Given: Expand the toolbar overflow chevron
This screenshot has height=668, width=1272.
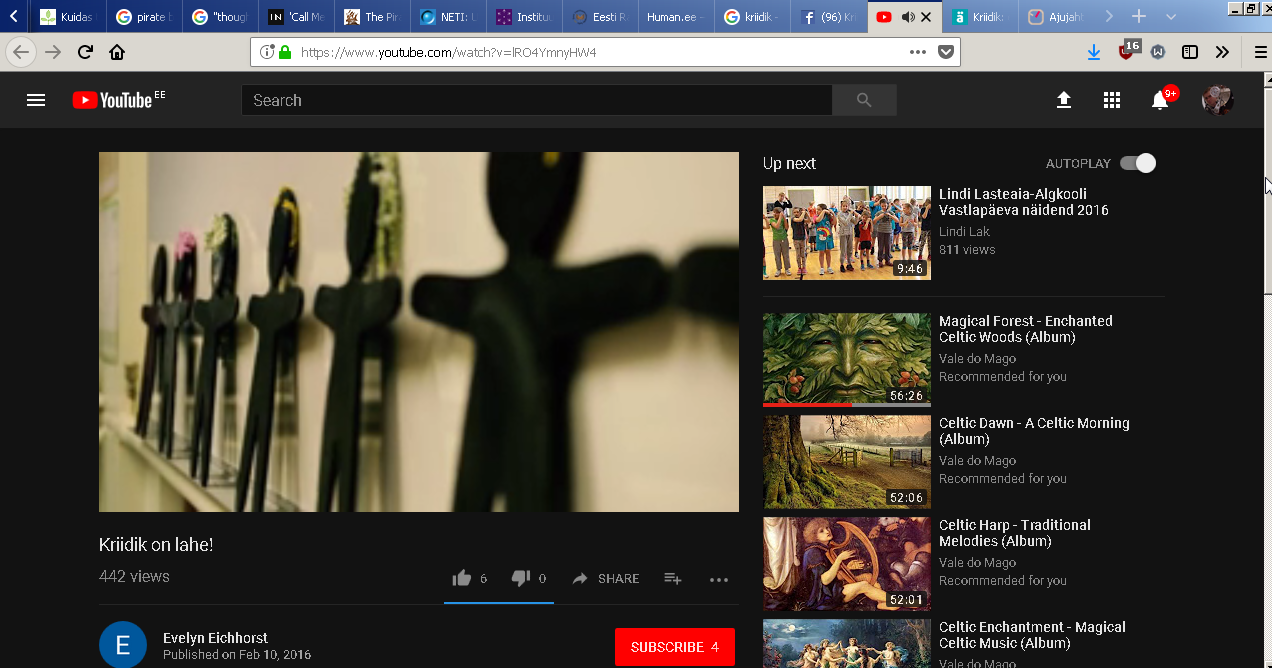Looking at the screenshot, I should pos(1222,52).
